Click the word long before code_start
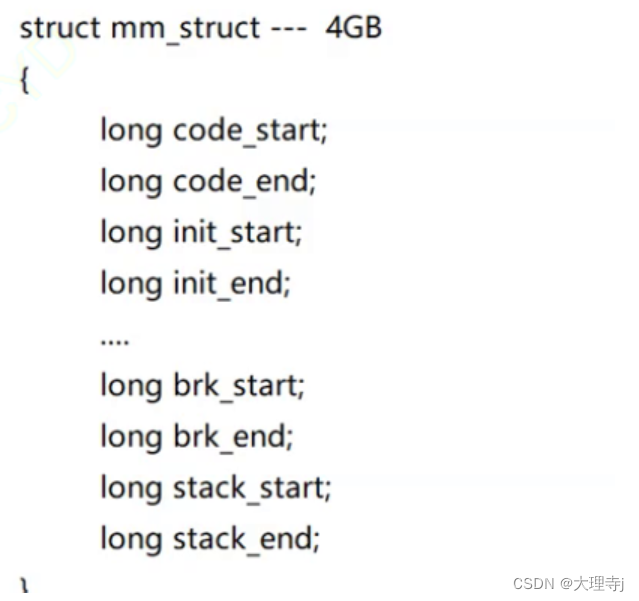Viewport: 639px width, 601px height. [131, 132]
